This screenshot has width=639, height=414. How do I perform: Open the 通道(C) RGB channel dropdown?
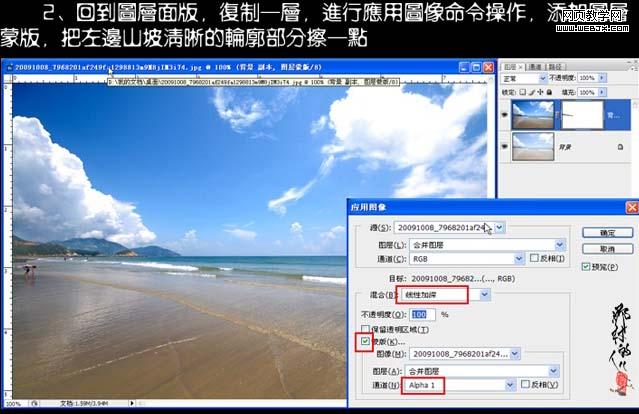[518, 258]
